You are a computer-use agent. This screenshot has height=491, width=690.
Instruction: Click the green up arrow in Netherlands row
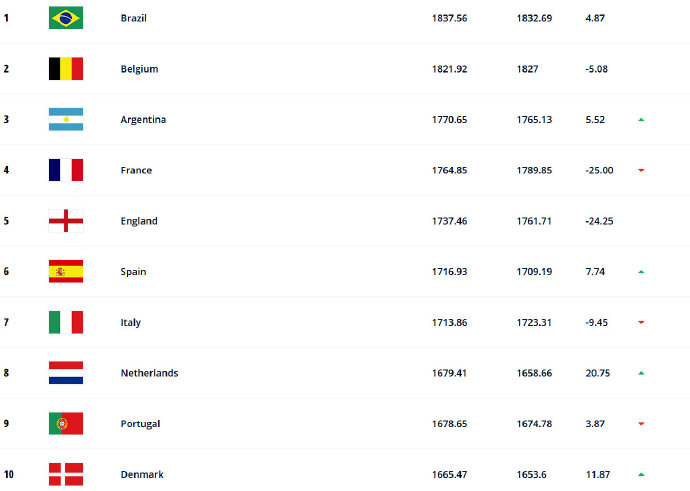(x=641, y=373)
